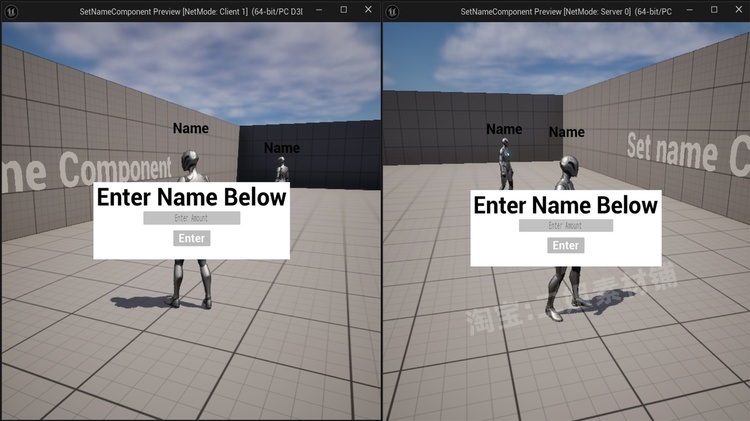
Task: Click the distant mannequin in Server 0 viewport
Action: point(506,162)
